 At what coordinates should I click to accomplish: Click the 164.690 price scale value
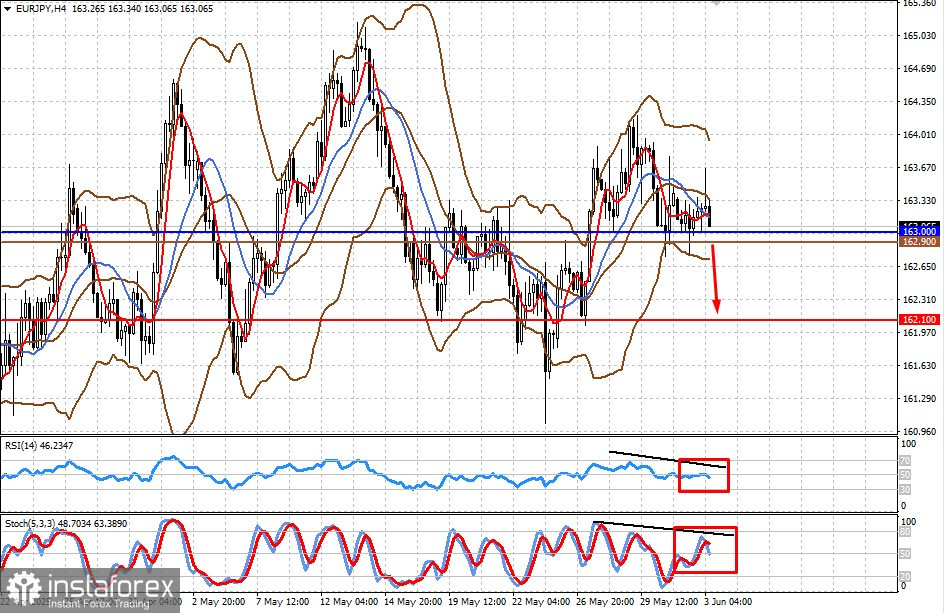tap(919, 69)
